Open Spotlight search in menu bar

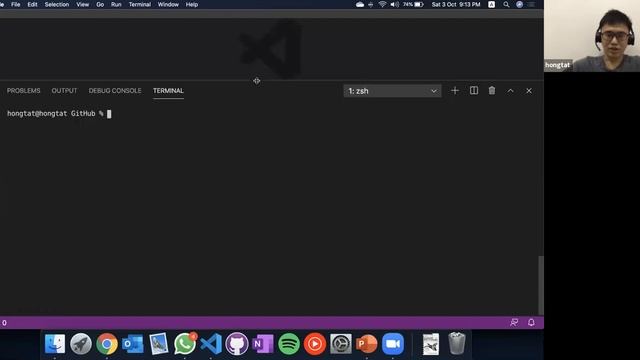coord(506,4)
